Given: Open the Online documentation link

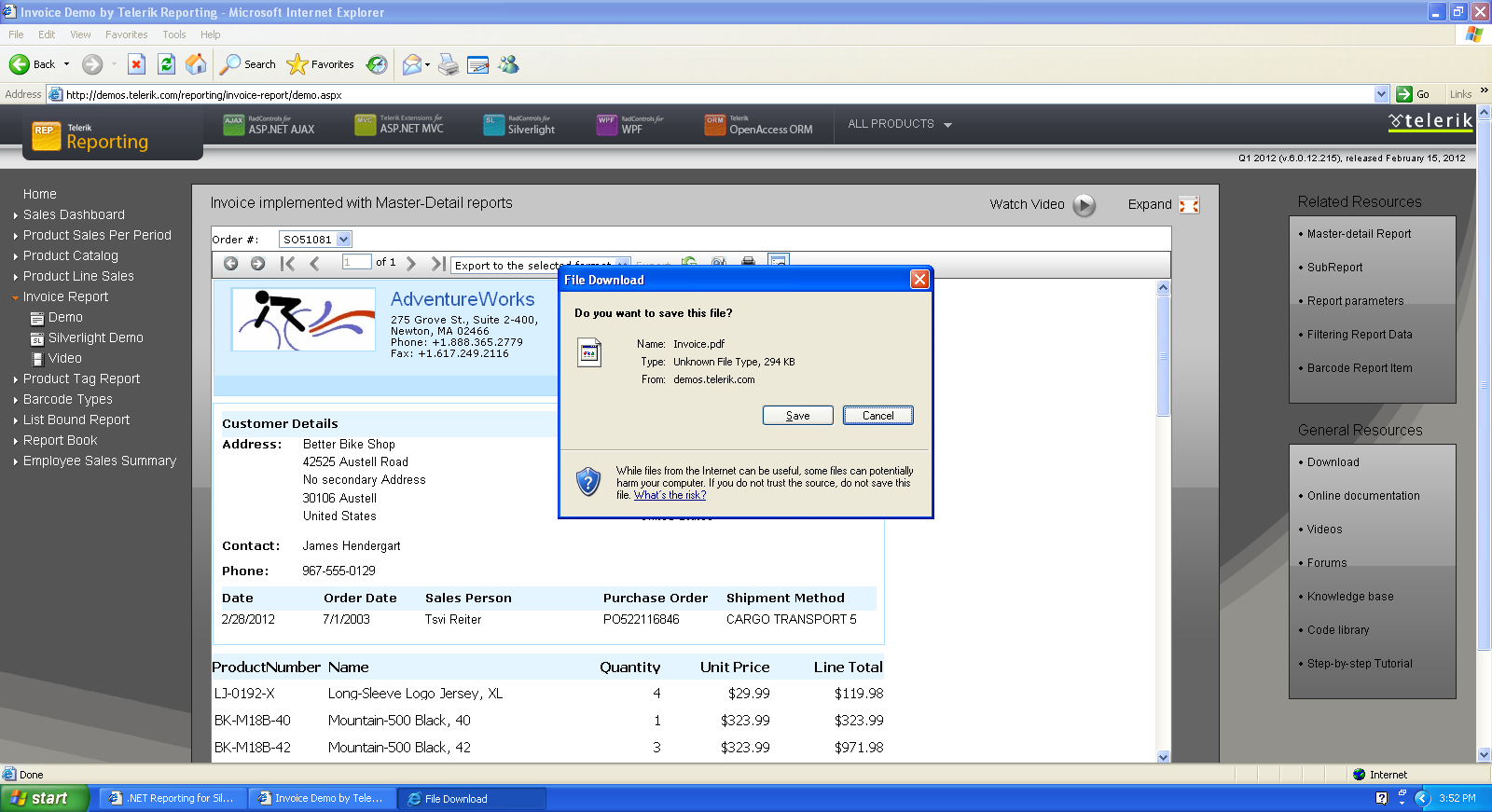Looking at the screenshot, I should tap(1363, 496).
